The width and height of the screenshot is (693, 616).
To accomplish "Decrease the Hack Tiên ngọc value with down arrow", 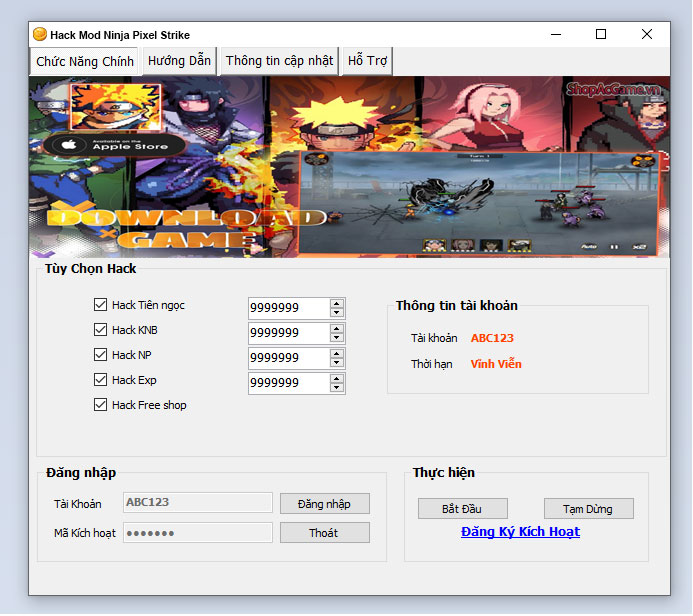I will (337, 312).
